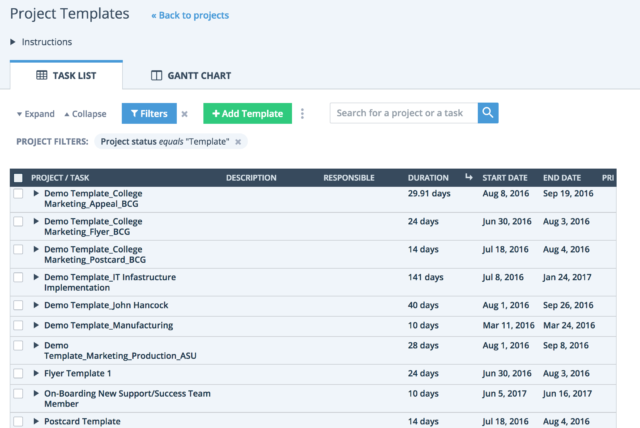
Task: Check the Postcard Template row checkbox
Action: 18,421
